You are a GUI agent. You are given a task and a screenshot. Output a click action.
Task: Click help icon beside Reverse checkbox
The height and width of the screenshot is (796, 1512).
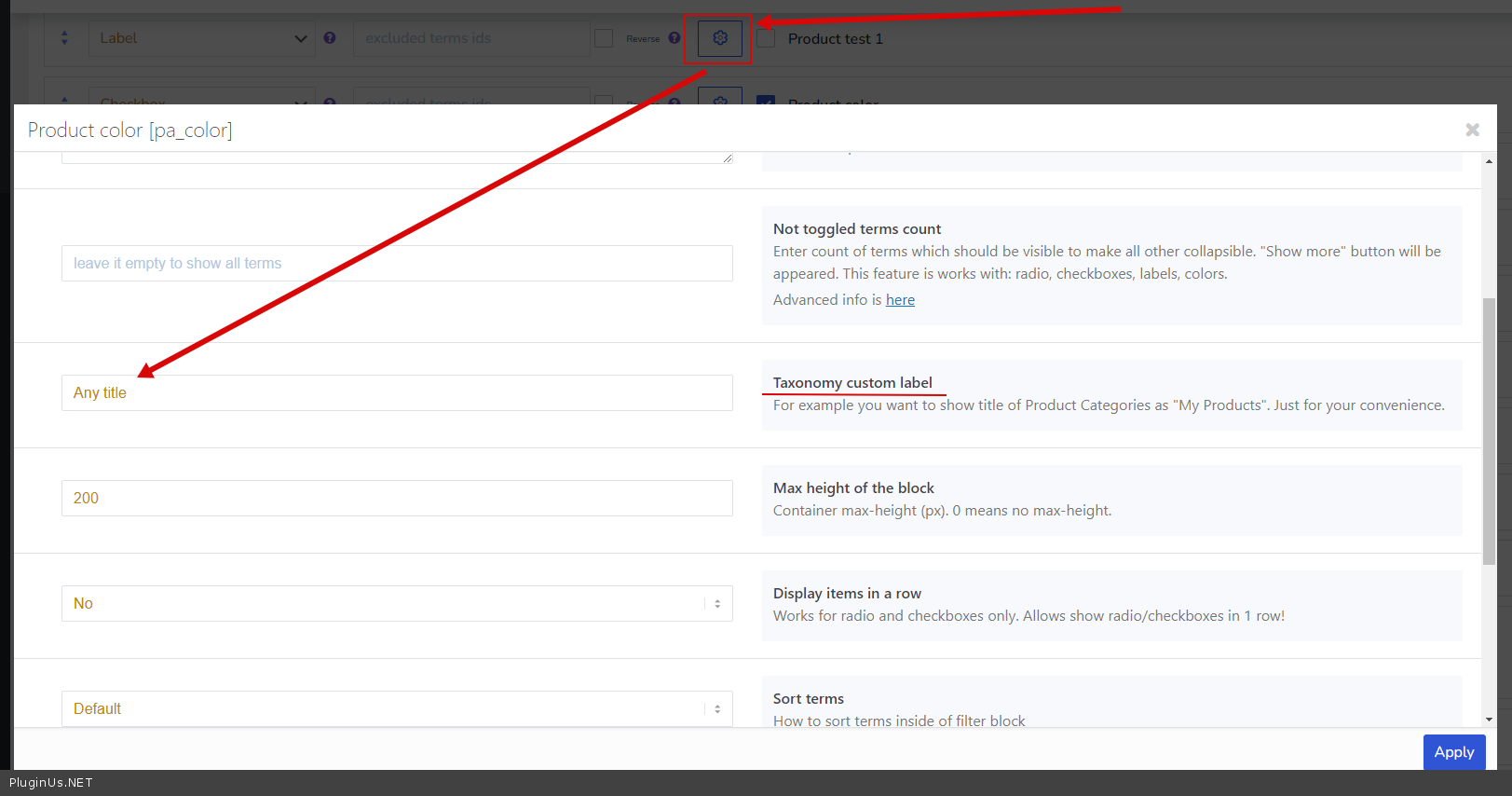tap(674, 38)
